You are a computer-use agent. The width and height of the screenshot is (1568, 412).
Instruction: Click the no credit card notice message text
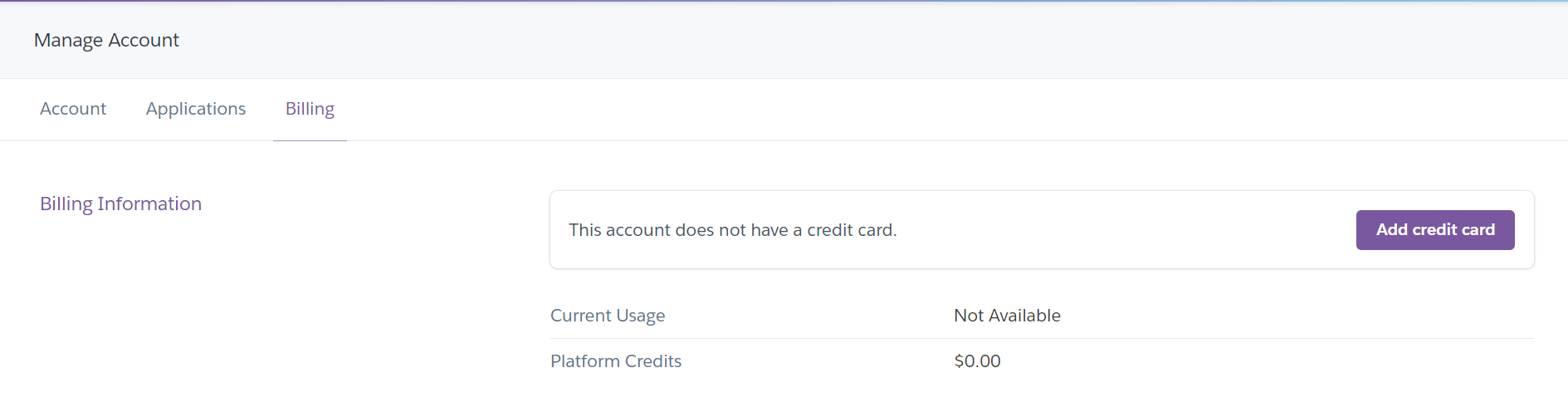pyautogui.click(x=733, y=230)
